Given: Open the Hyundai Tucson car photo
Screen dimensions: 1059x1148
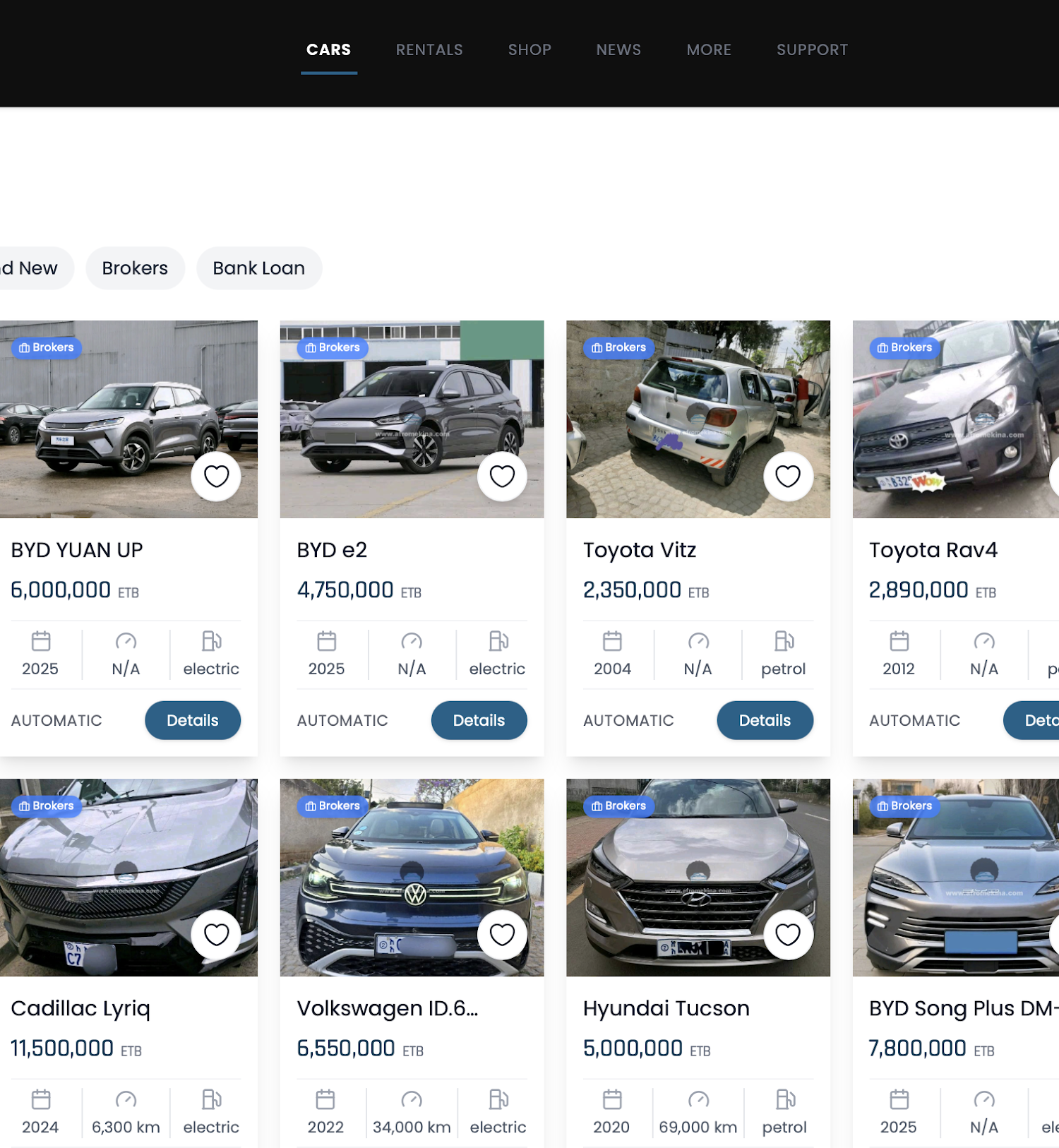Looking at the screenshot, I should coord(698,878).
